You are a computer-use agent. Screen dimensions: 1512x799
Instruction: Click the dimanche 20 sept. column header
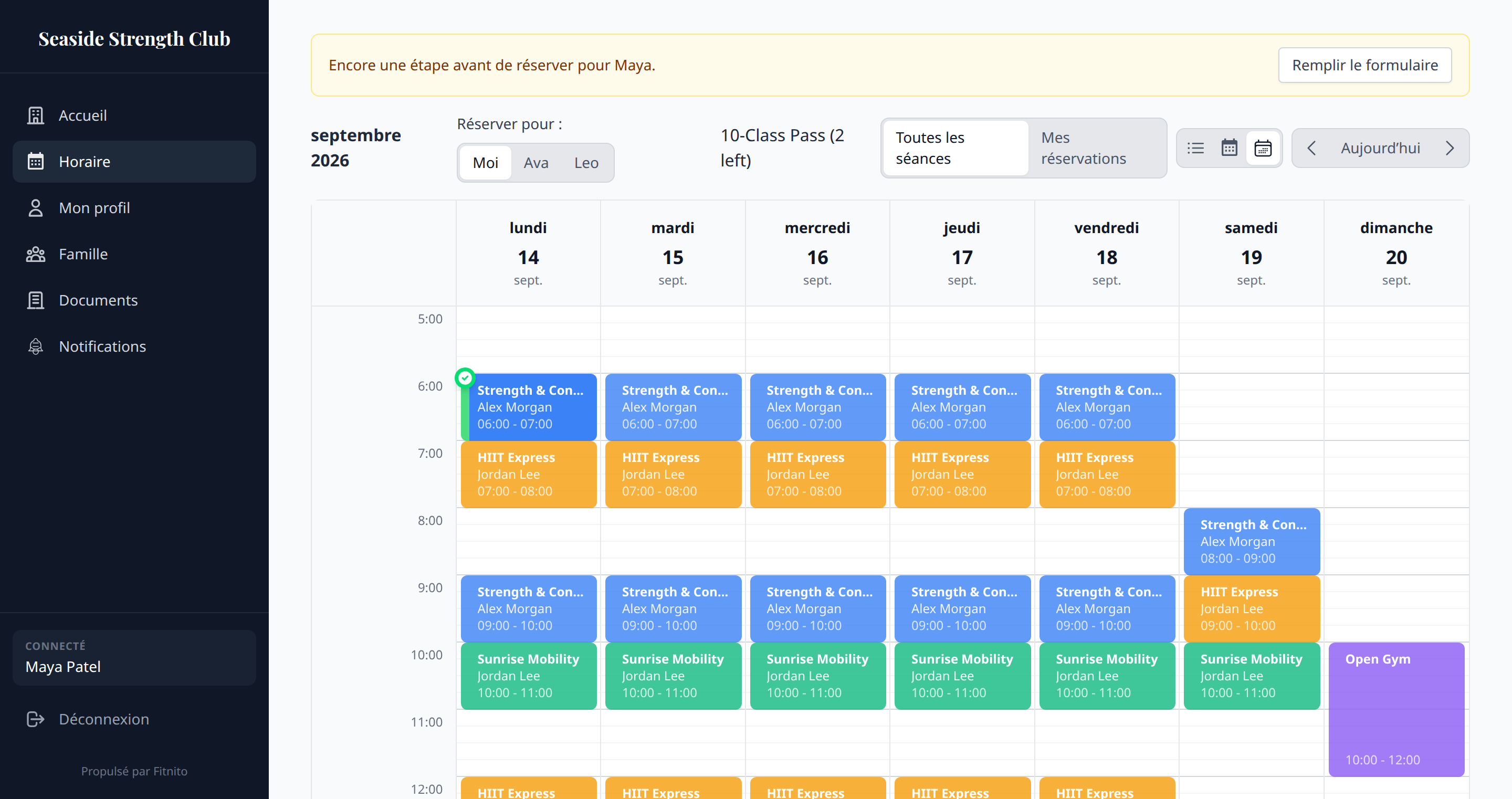pyautogui.click(x=1396, y=254)
